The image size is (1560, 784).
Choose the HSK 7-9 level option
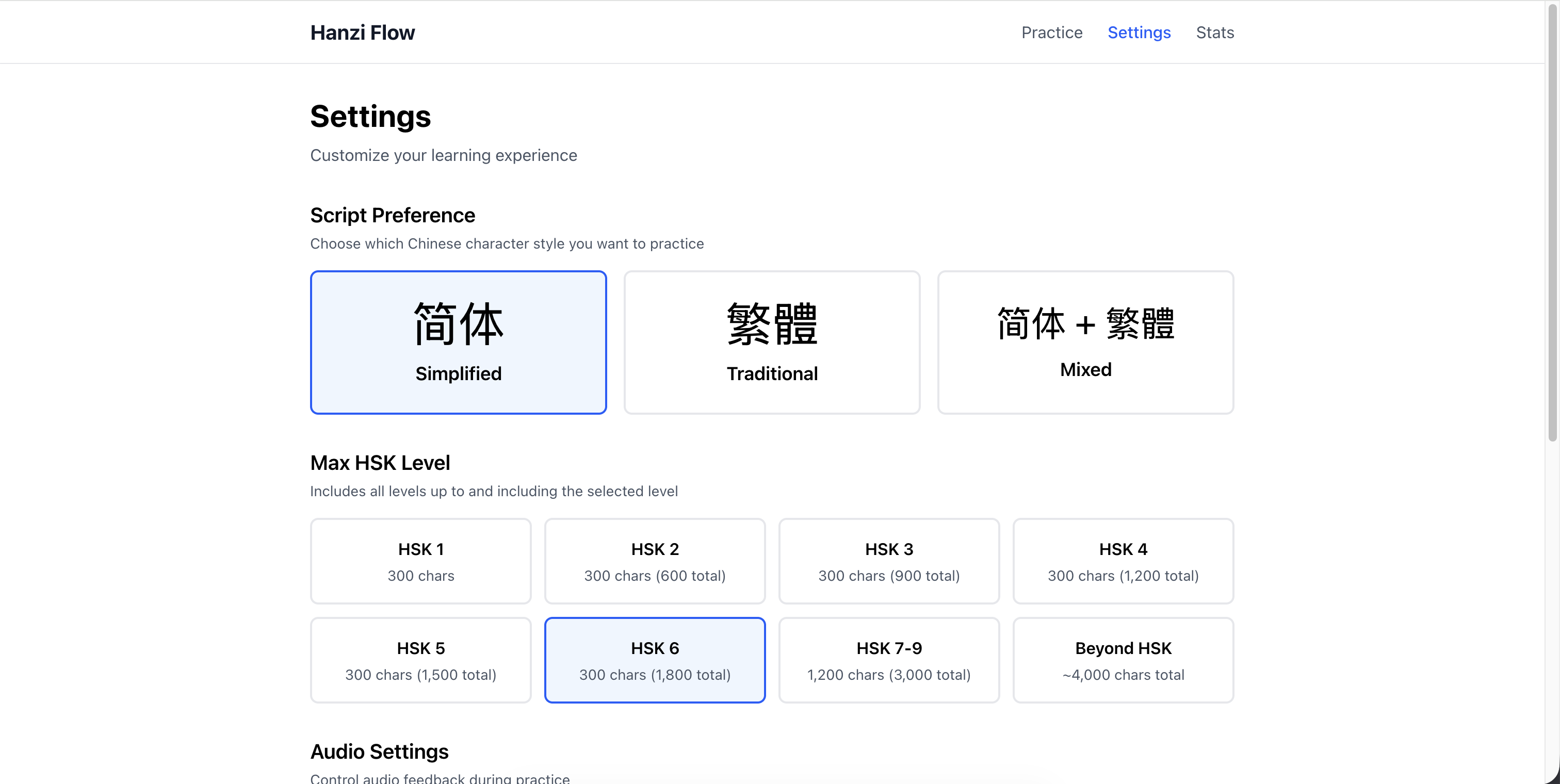[888, 659]
